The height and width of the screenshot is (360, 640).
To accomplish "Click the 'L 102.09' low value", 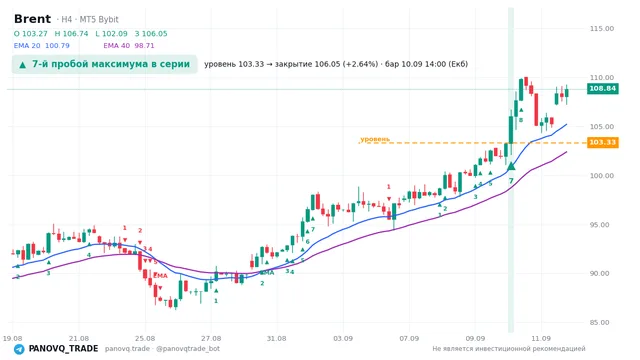I will coord(111,34).
